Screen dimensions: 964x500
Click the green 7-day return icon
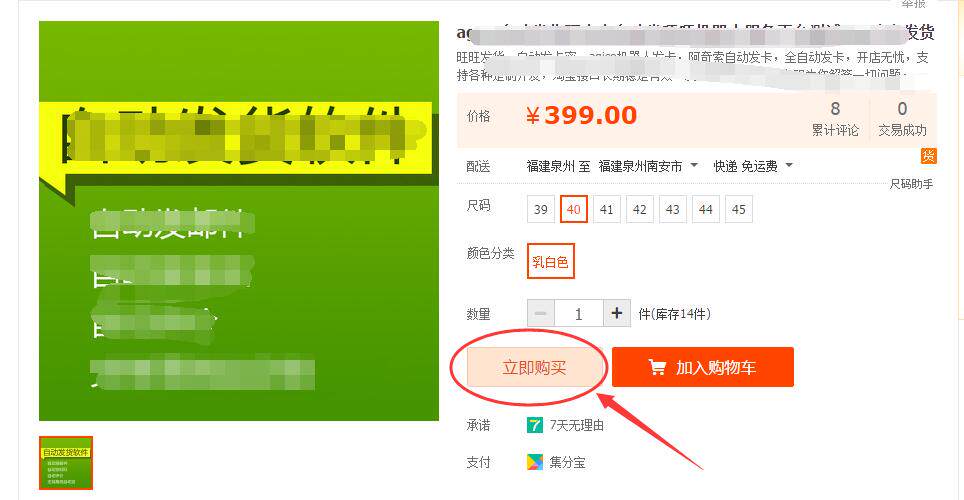point(535,425)
